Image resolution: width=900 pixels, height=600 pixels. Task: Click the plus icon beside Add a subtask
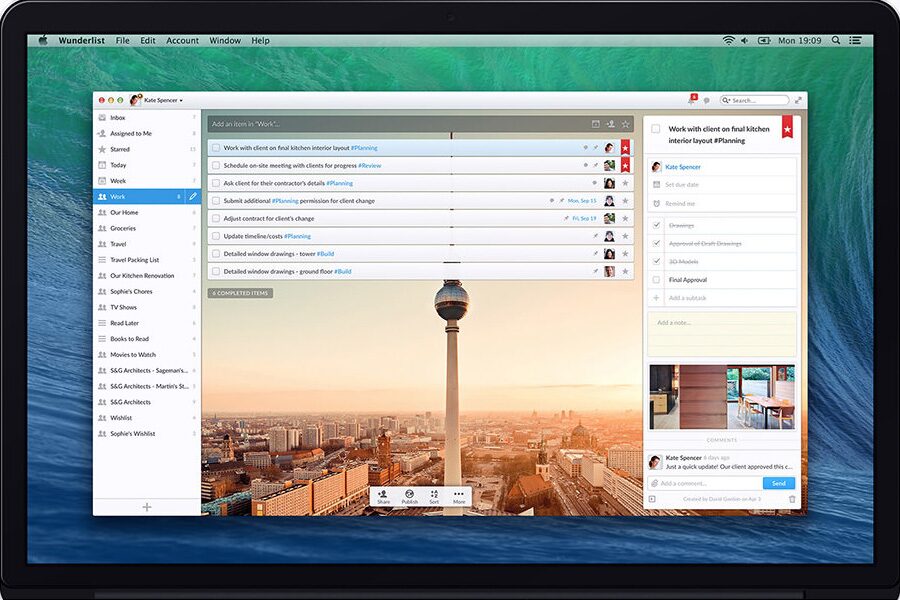[x=656, y=297]
